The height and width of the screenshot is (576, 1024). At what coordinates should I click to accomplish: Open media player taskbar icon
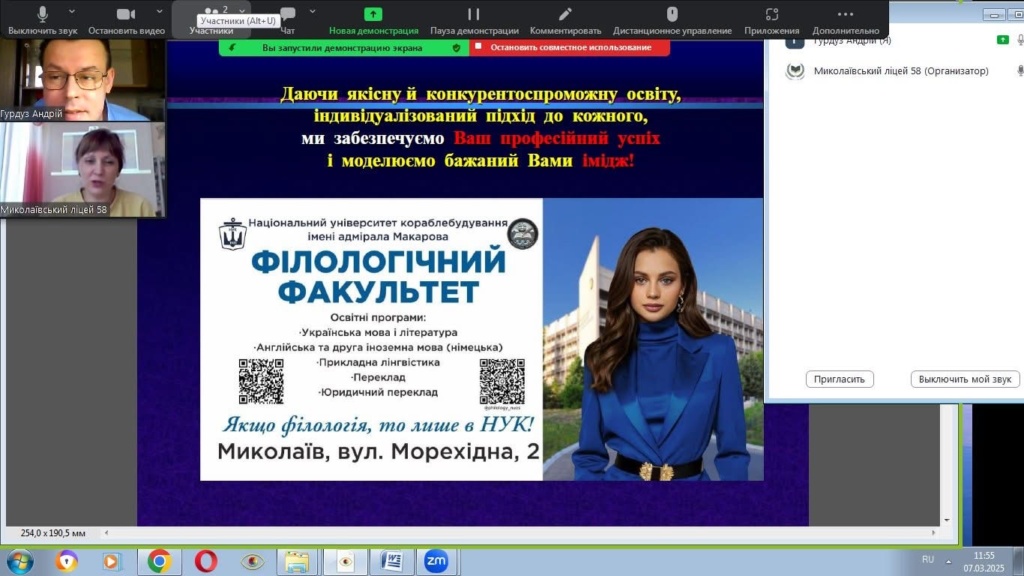(111, 562)
